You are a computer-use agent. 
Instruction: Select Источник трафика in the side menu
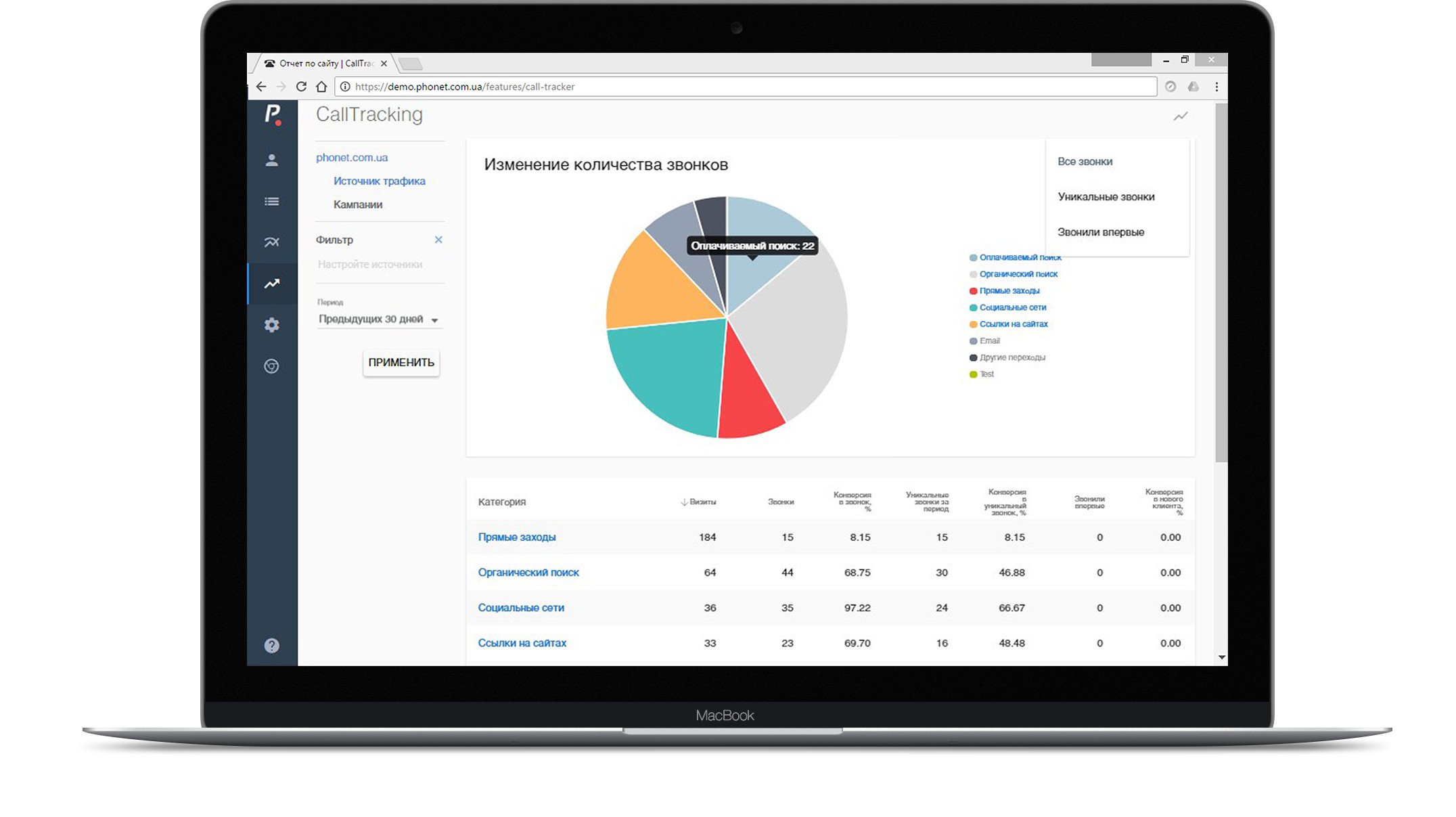(380, 181)
